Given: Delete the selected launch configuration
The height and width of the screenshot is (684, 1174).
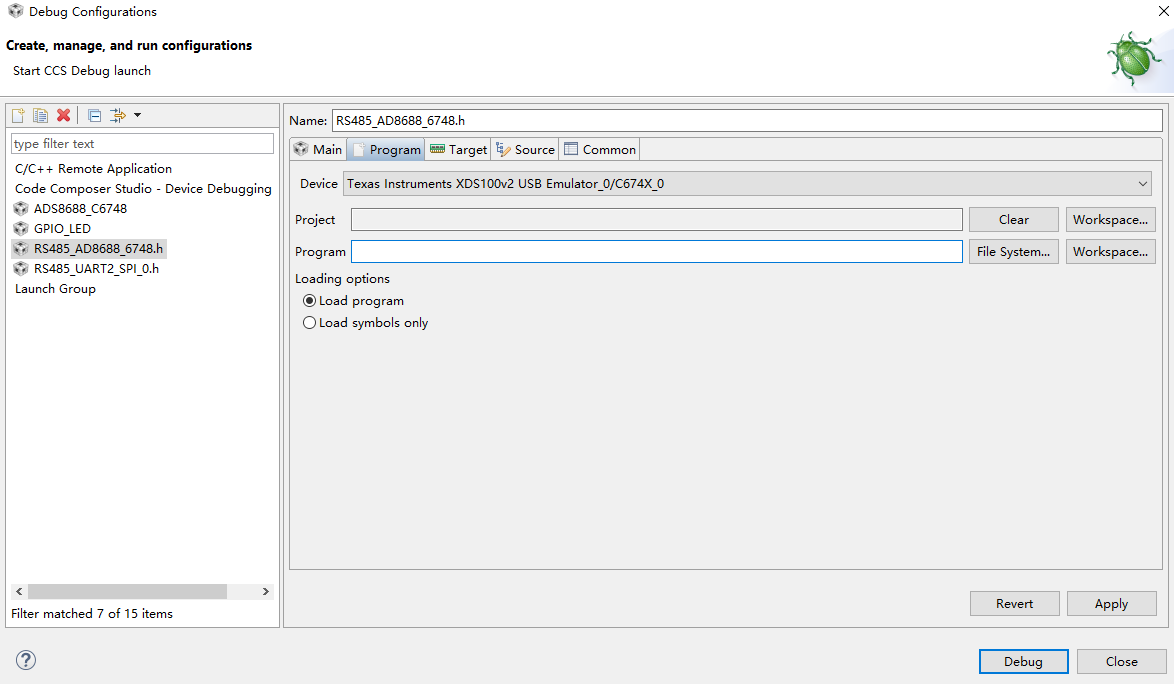Looking at the screenshot, I should [x=63, y=115].
